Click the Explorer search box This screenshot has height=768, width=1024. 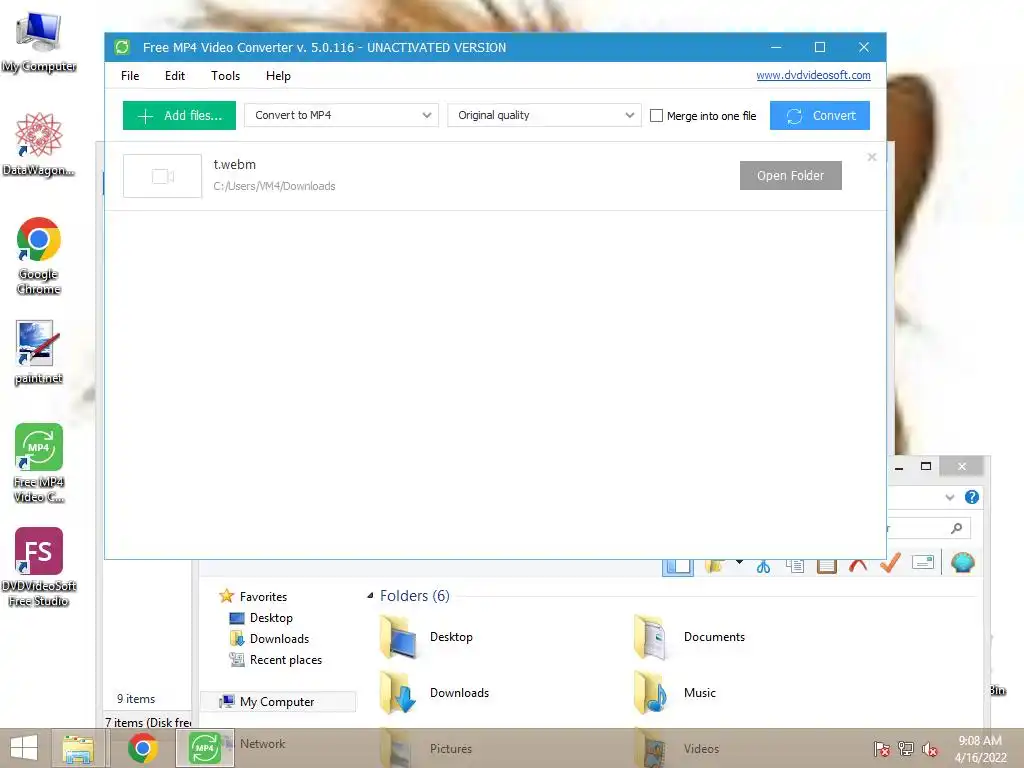click(928, 528)
